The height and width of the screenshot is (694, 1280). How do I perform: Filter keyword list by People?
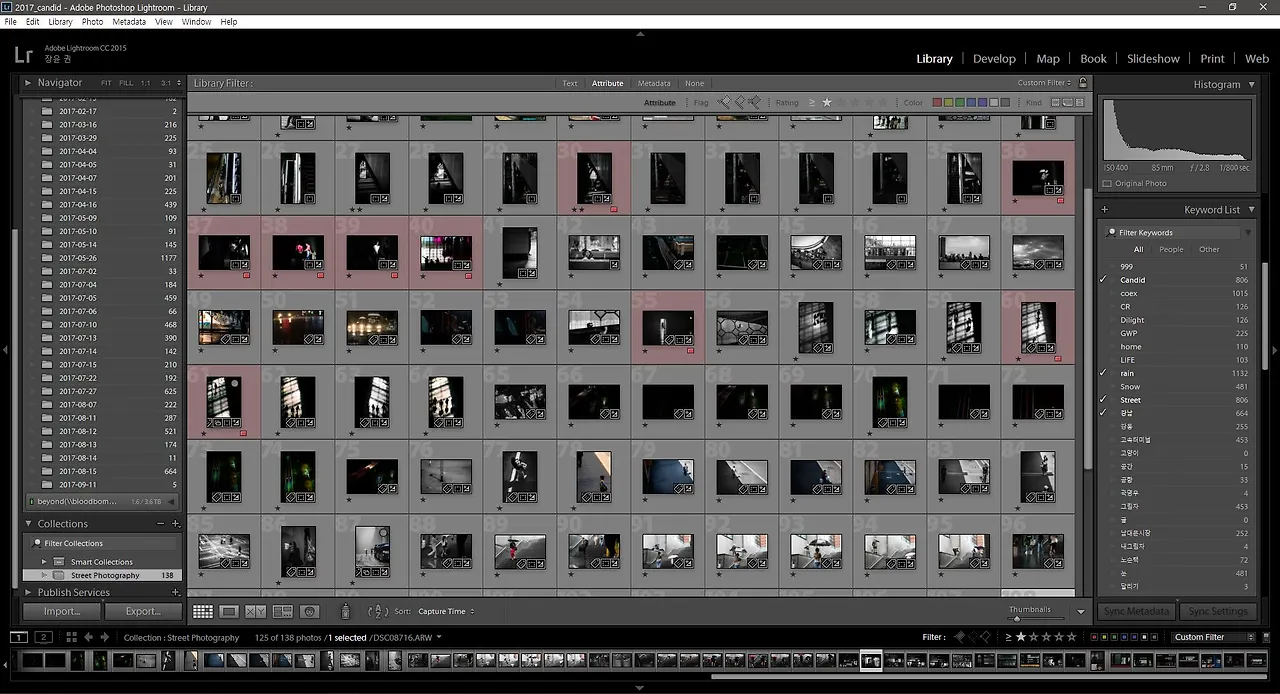pos(1171,249)
